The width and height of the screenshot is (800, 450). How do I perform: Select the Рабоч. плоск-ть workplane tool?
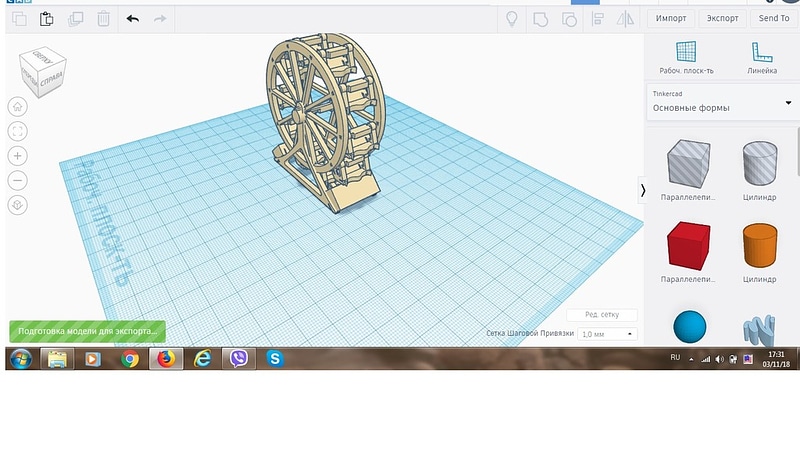click(686, 58)
